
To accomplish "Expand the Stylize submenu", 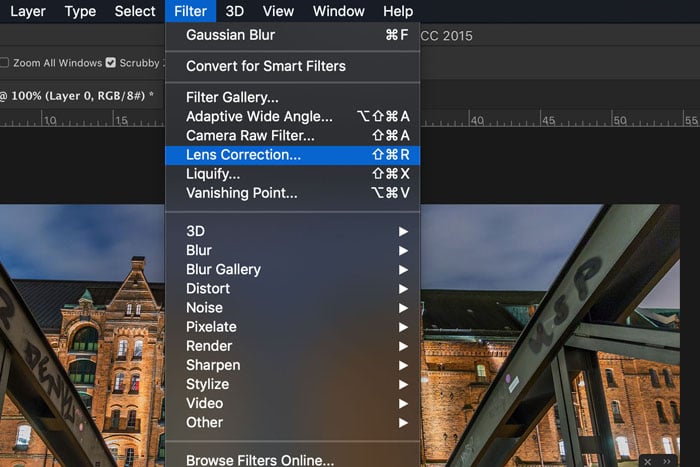I will (x=292, y=384).
